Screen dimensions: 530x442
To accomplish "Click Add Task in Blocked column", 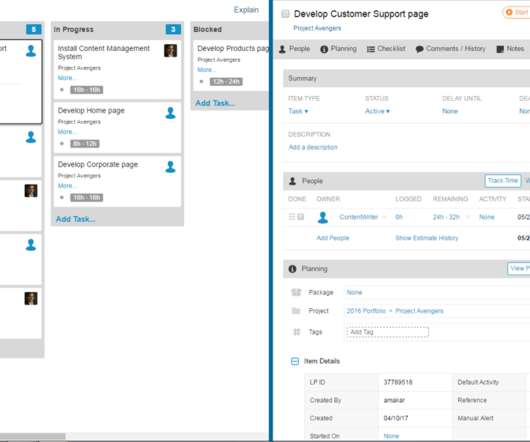I will coord(215,103).
